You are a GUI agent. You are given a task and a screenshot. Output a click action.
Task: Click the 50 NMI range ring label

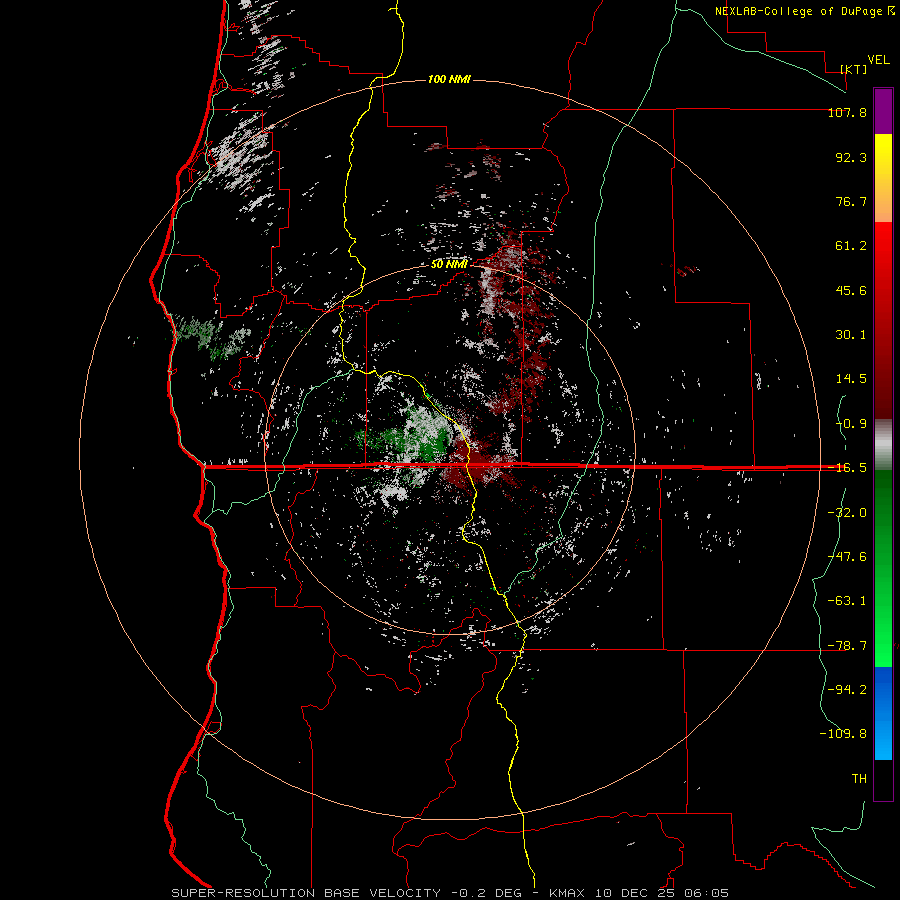pyautogui.click(x=449, y=264)
